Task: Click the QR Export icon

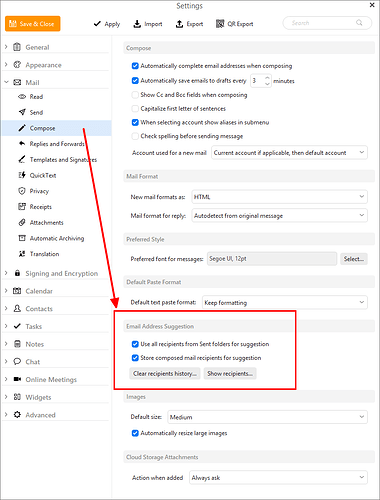Action: (220, 24)
